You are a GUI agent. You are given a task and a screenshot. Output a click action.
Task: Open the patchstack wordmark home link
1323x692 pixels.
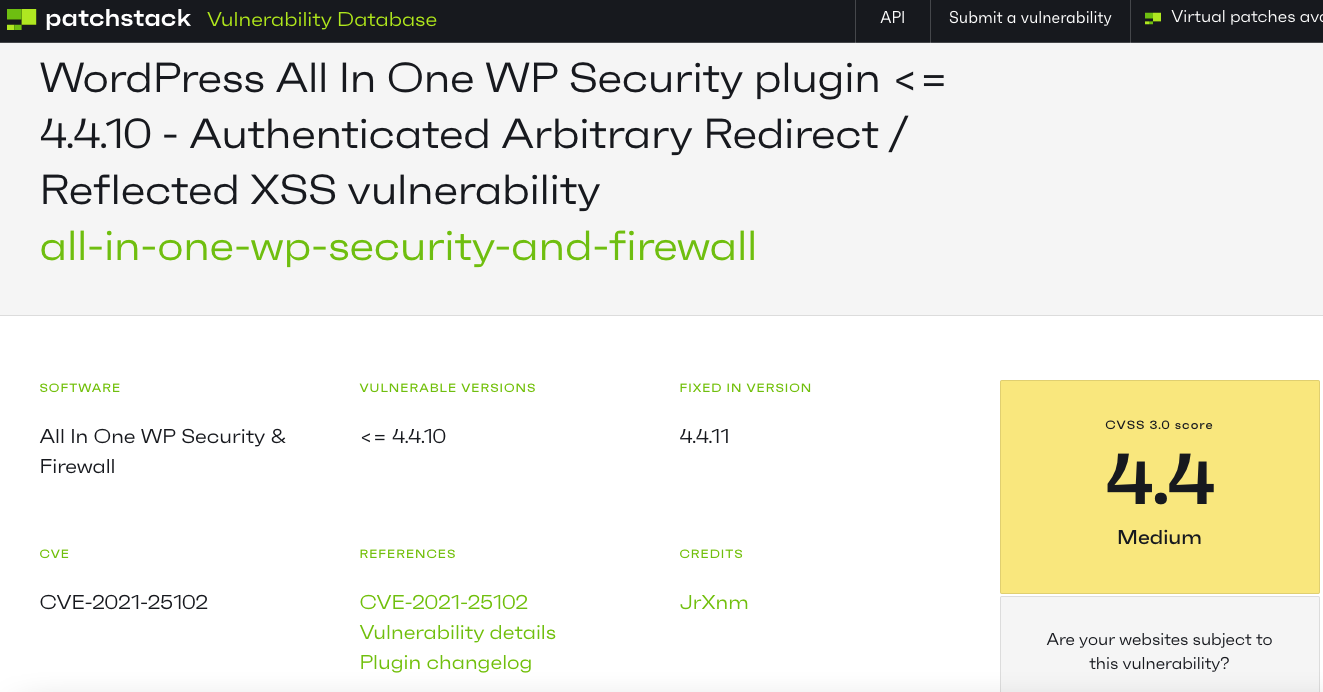coord(118,18)
